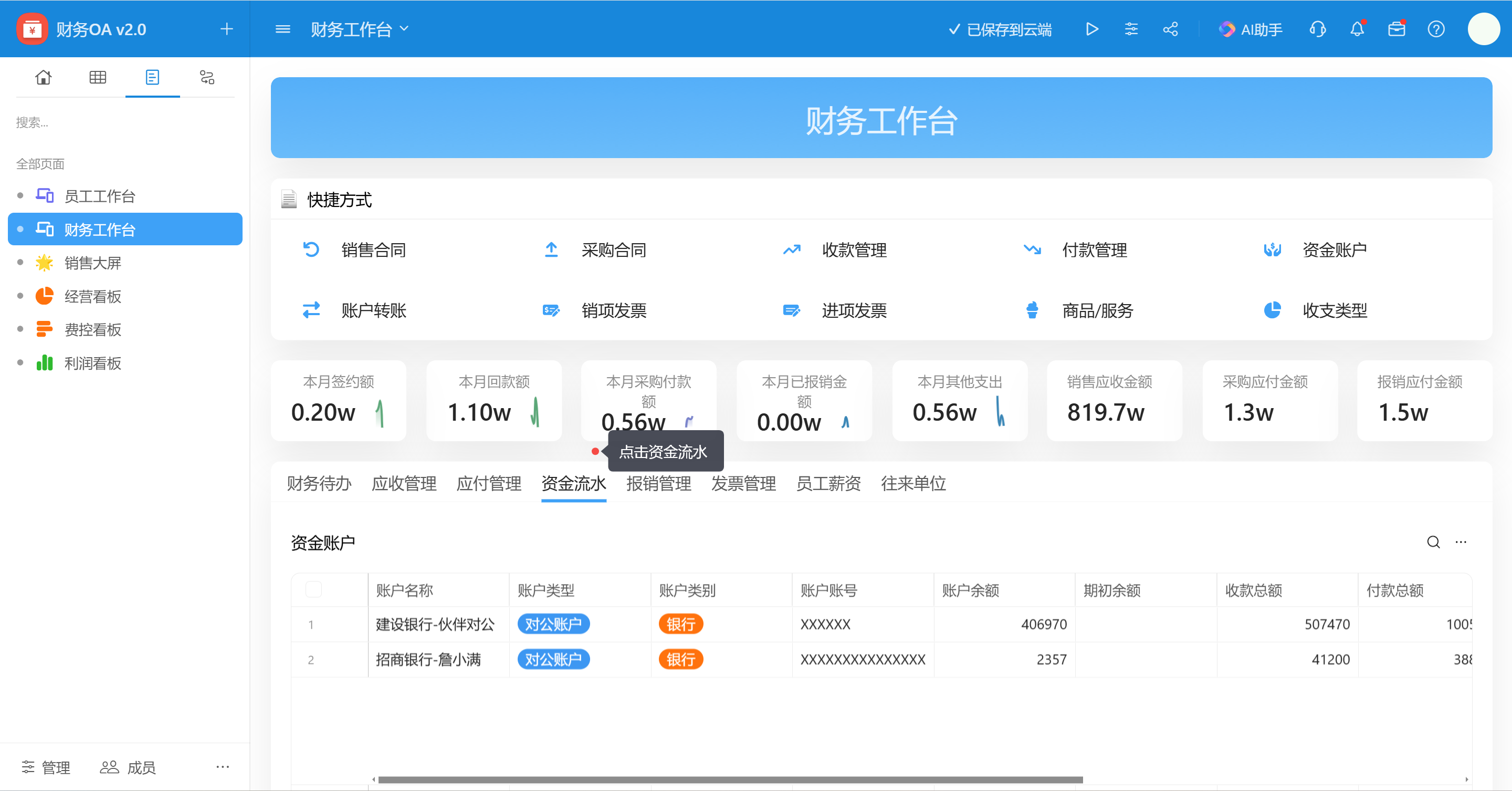This screenshot has height=791, width=1512.
Task: Click the search icon in 资金账户 table
Action: click(x=1433, y=542)
